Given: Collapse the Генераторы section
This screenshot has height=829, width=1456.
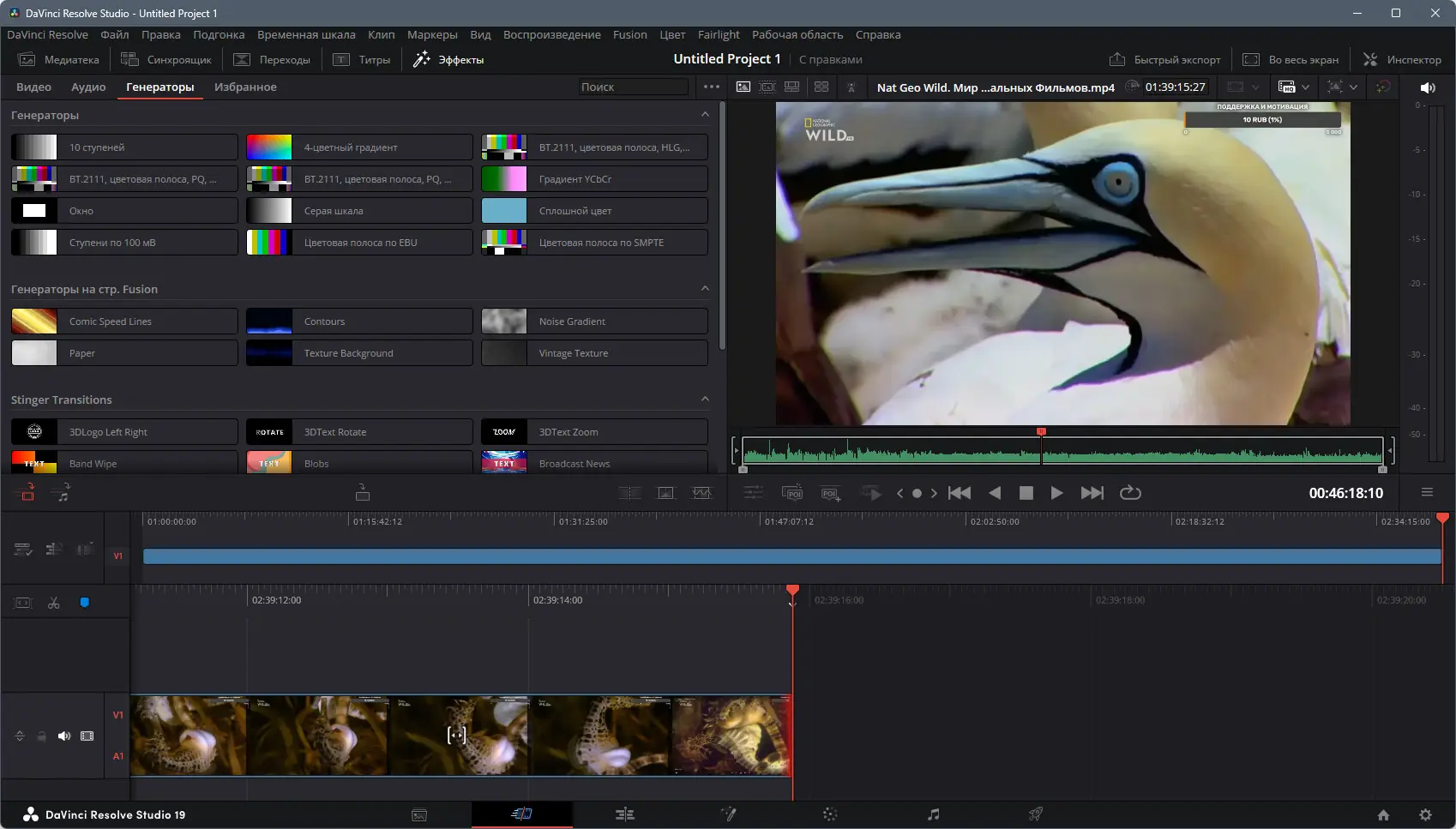Looking at the screenshot, I should pyautogui.click(x=705, y=115).
